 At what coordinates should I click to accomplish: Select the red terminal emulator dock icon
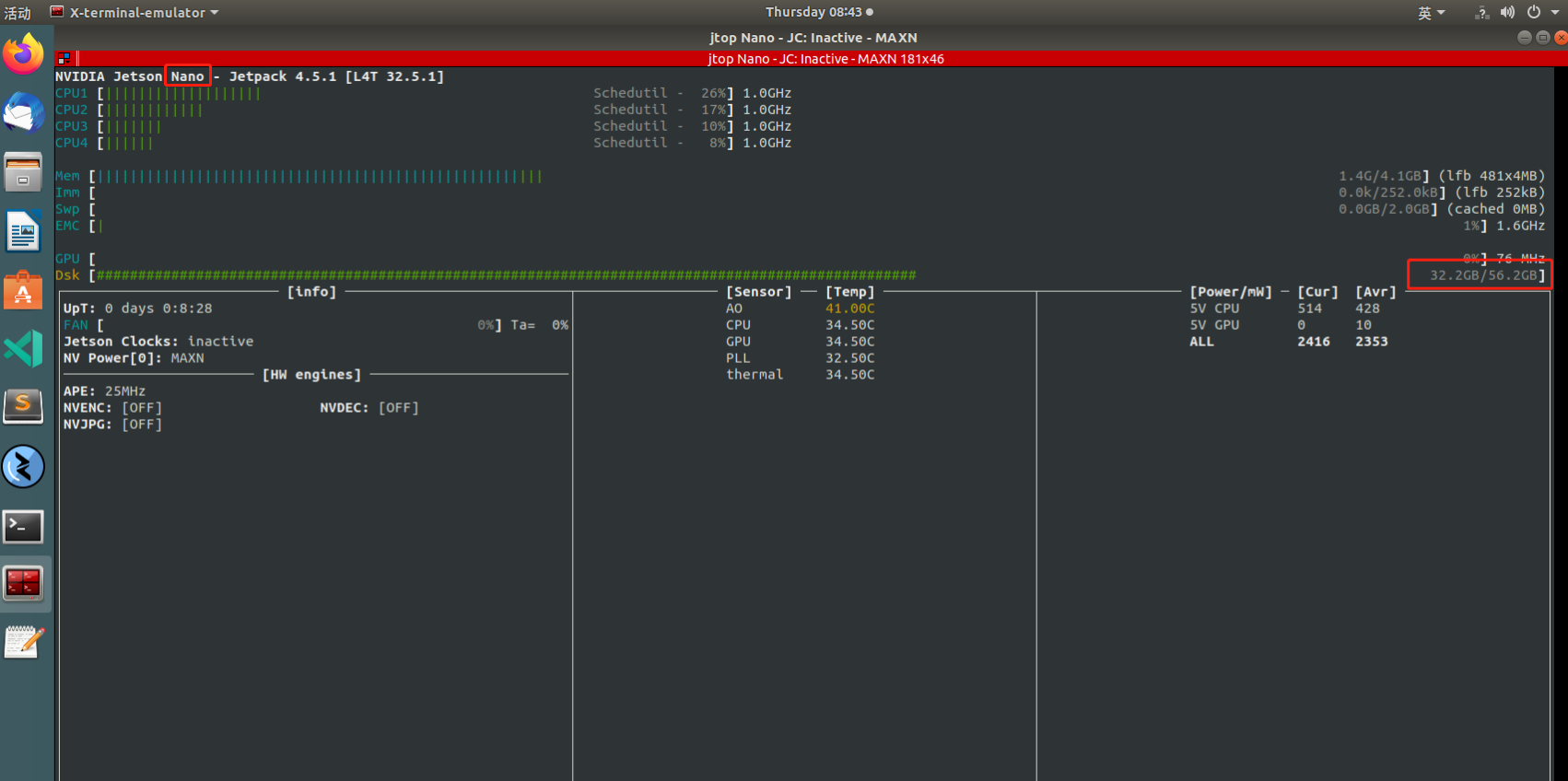point(23,584)
